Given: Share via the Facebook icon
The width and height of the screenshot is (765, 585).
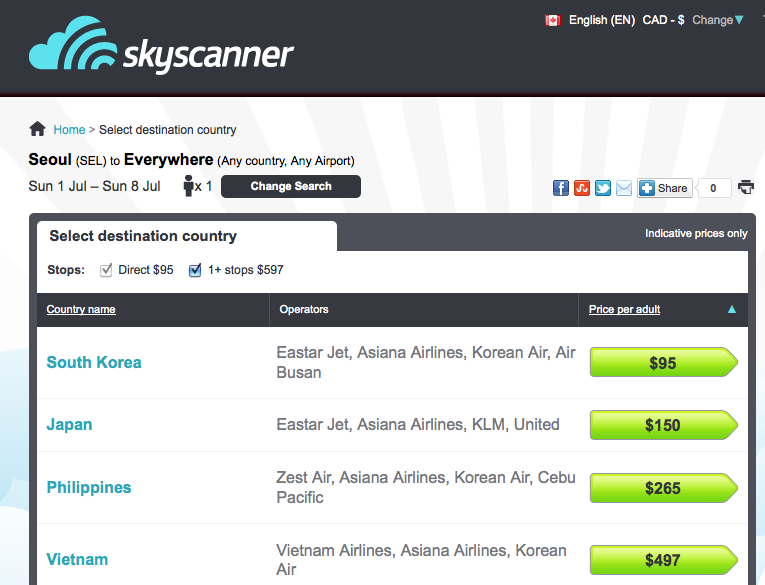Looking at the screenshot, I should [561, 188].
